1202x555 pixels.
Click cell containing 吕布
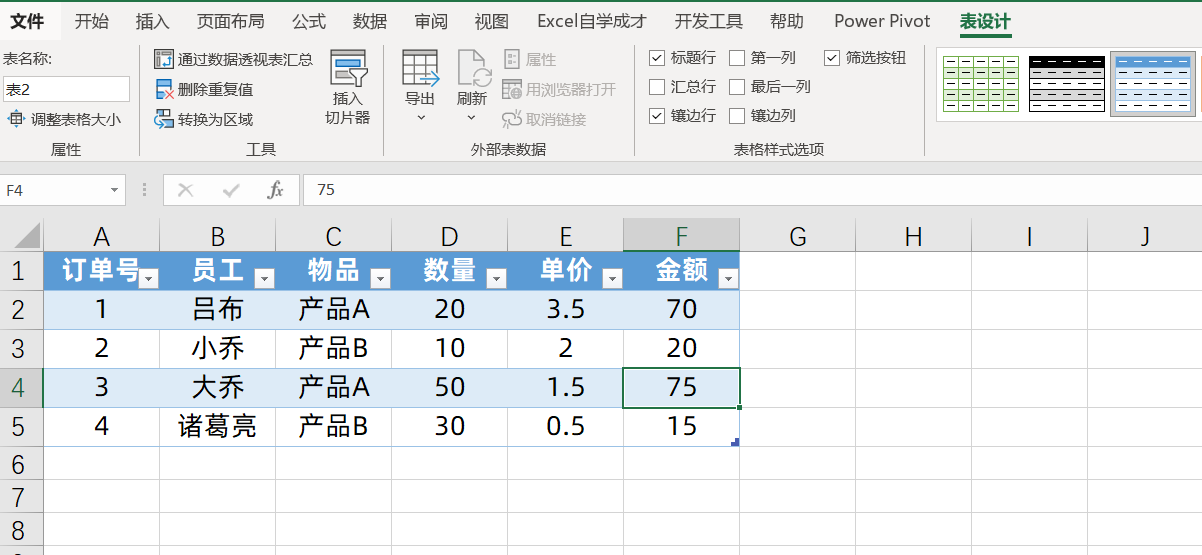pyautogui.click(x=218, y=310)
